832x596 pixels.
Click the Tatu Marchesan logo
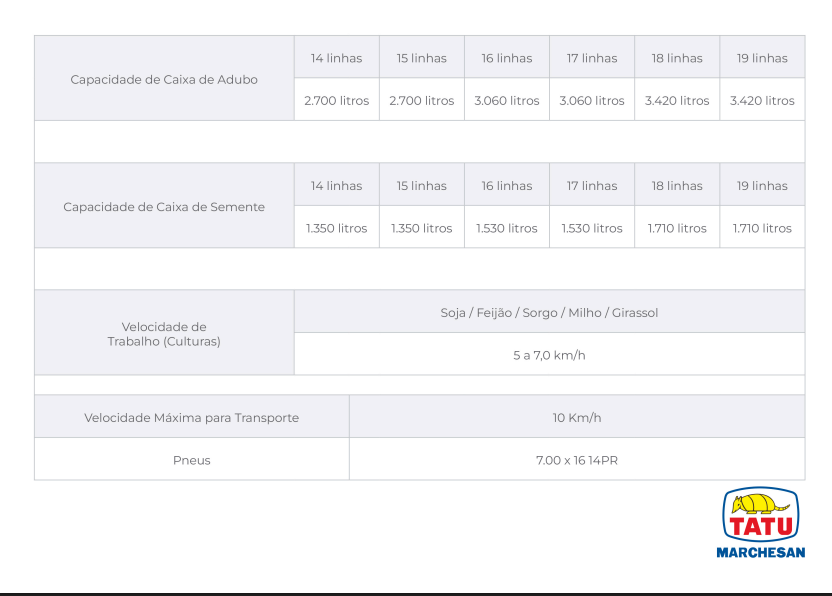point(761,523)
